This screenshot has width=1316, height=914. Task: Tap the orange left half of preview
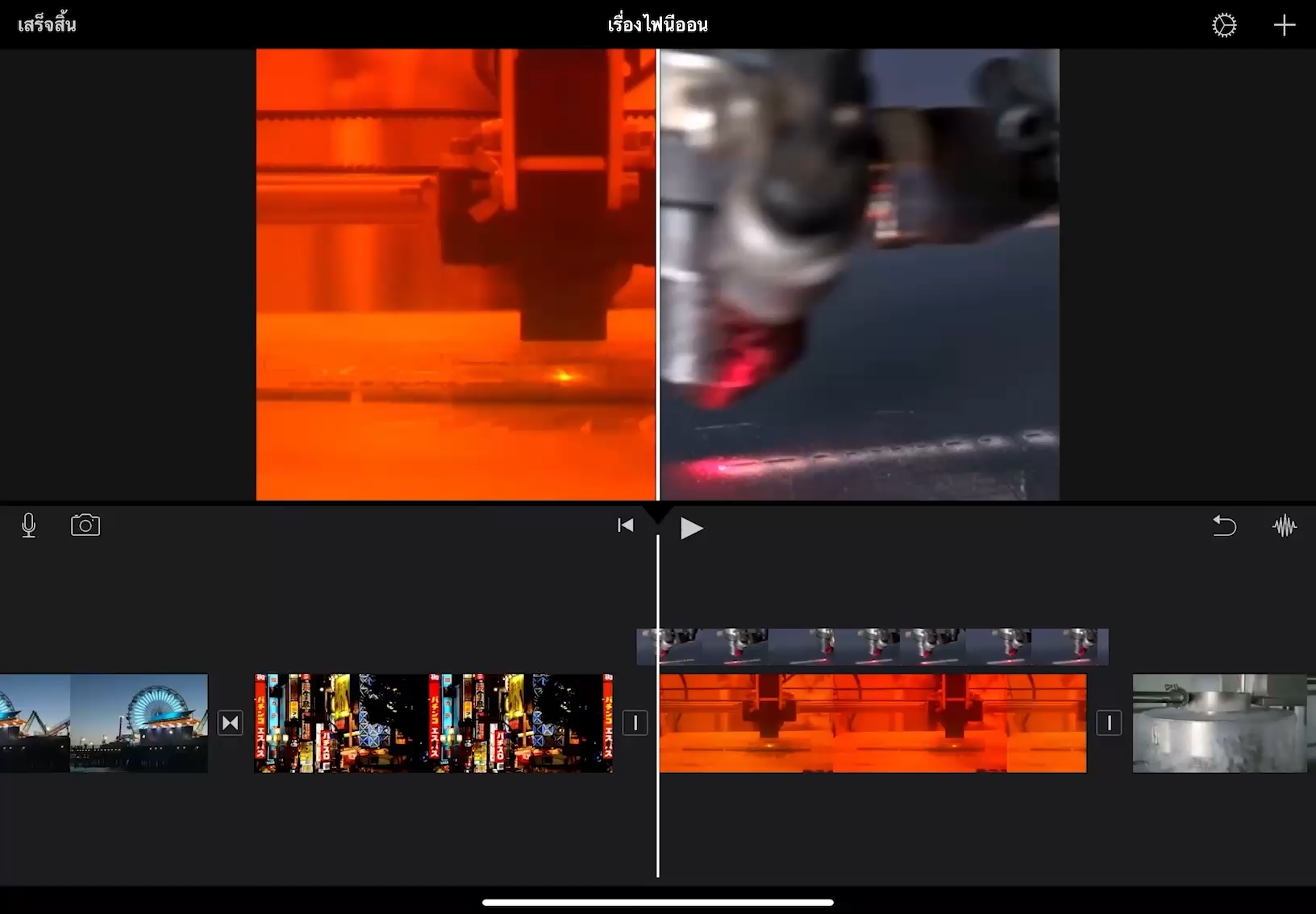(456, 274)
